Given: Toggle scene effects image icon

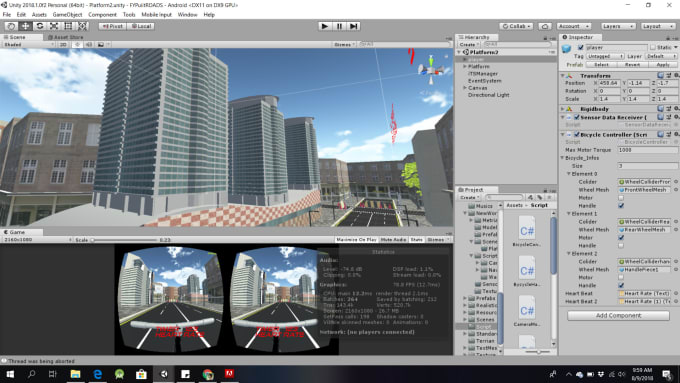Looking at the screenshot, I should point(101,44).
